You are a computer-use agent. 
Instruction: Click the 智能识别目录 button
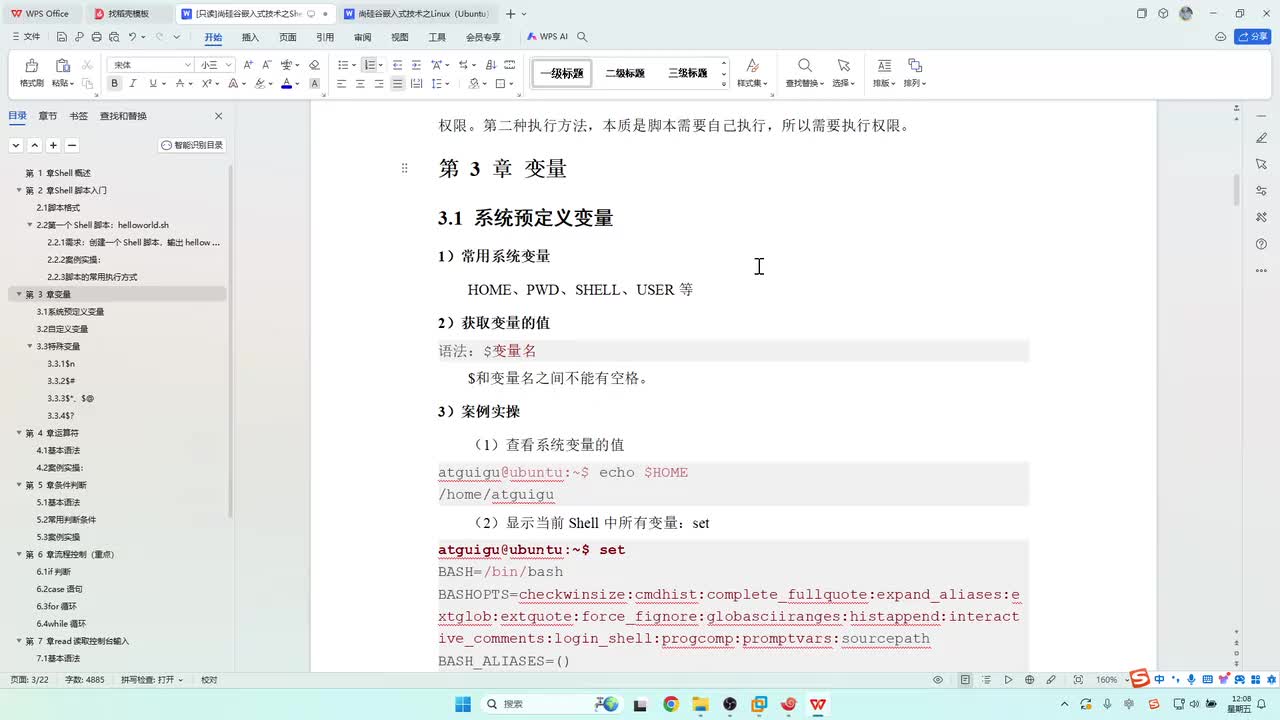(x=192, y=145)
